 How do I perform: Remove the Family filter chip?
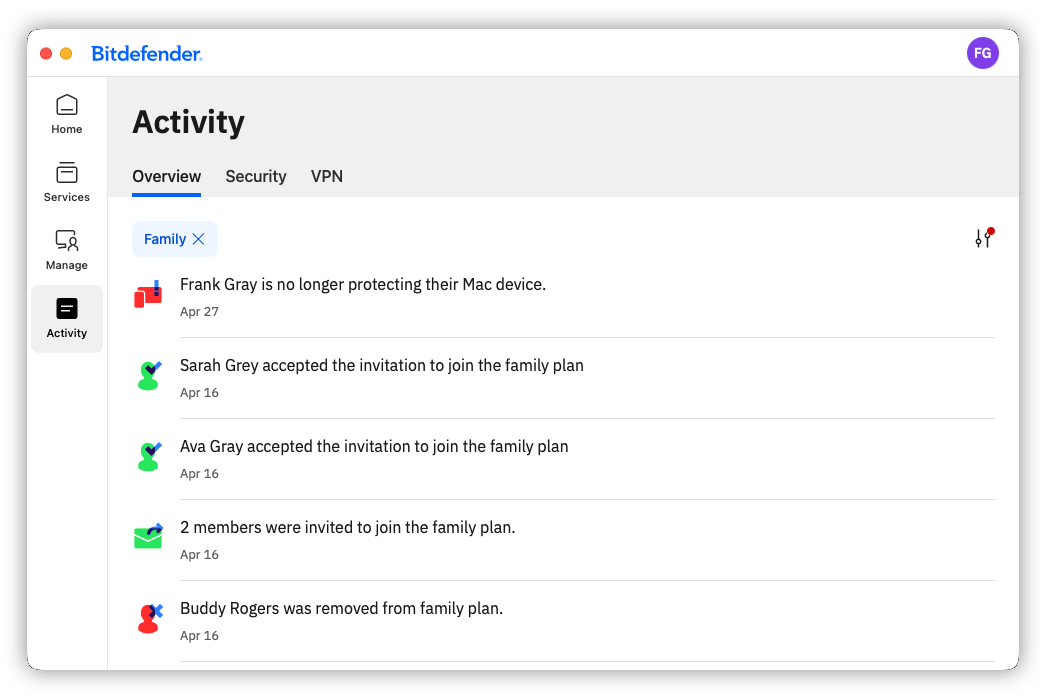pos(199,239)
